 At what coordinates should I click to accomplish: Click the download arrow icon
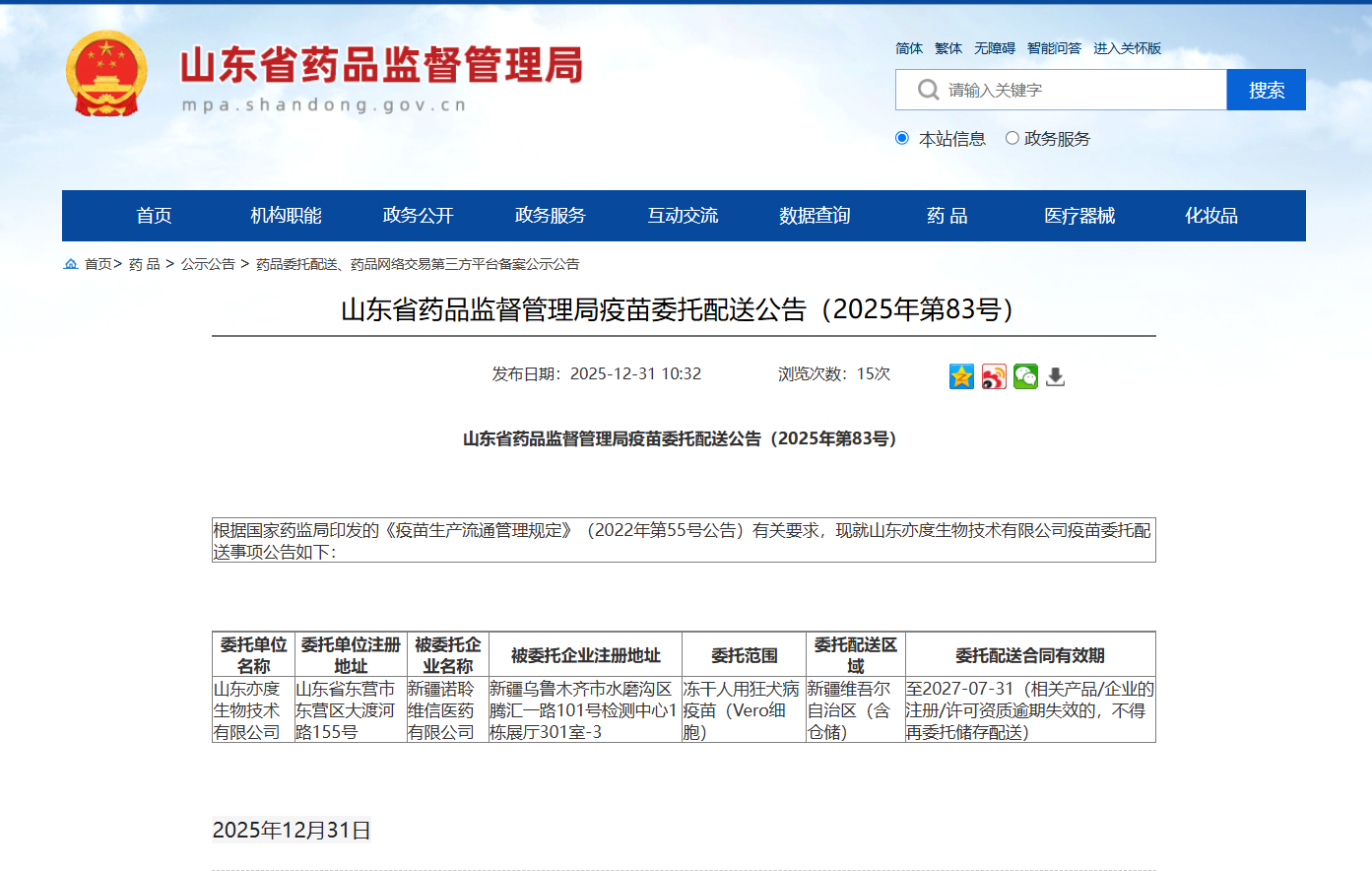tap(1055, 376)
